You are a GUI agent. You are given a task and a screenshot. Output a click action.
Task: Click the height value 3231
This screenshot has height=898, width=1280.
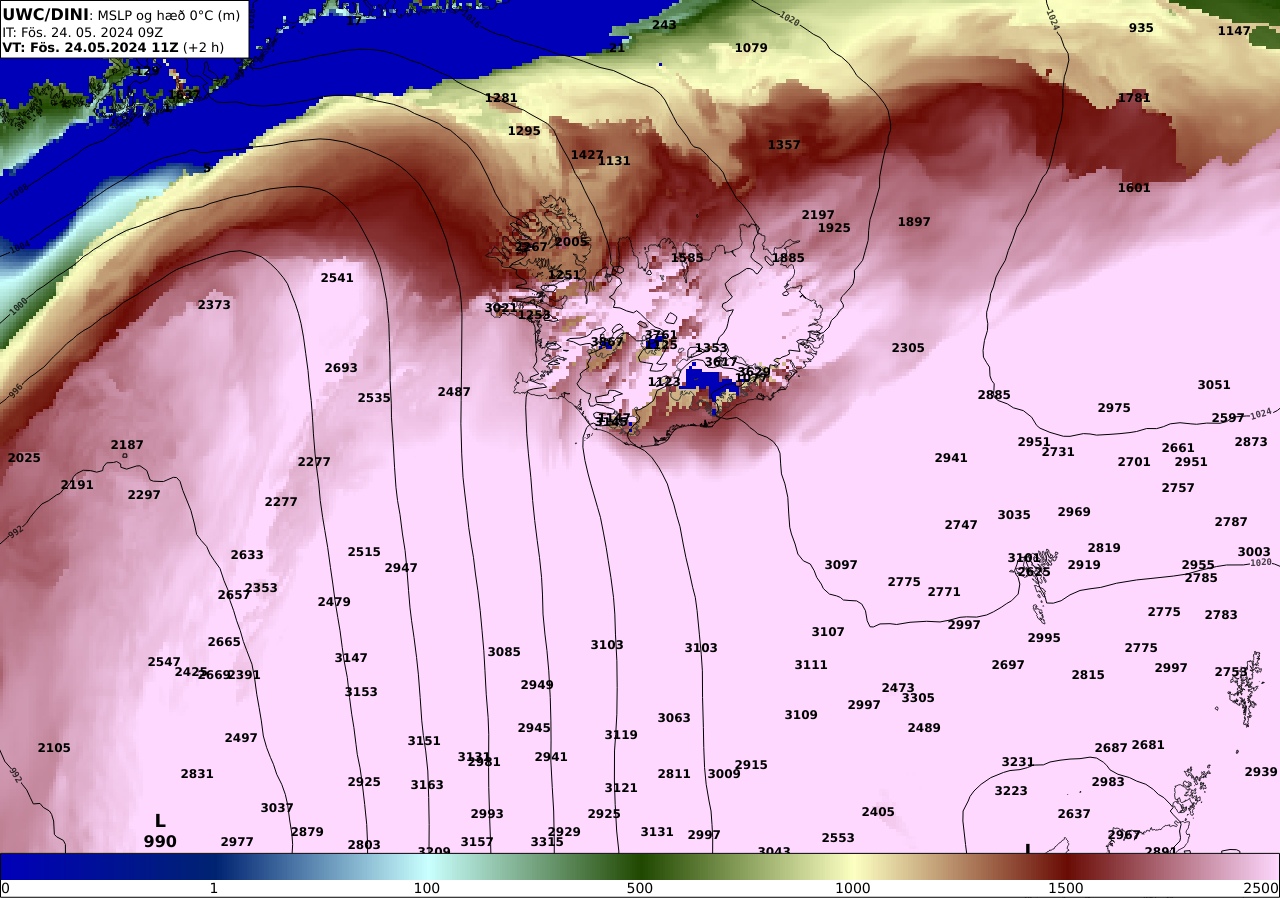click(1018, 762)
